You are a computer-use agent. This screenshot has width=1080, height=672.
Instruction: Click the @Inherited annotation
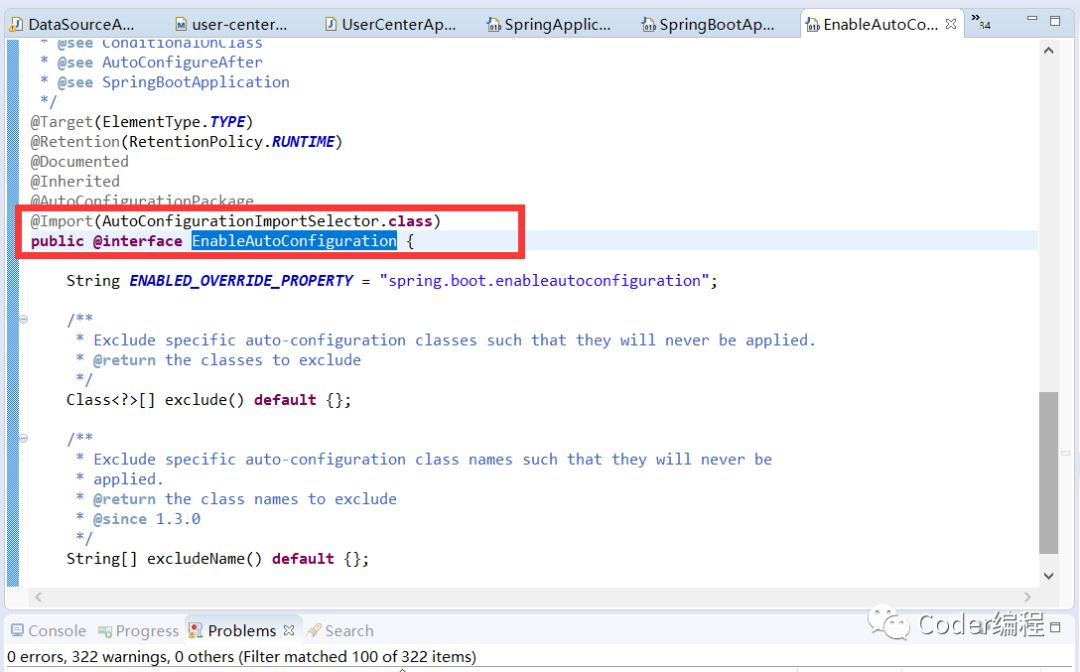pos(75,182)
